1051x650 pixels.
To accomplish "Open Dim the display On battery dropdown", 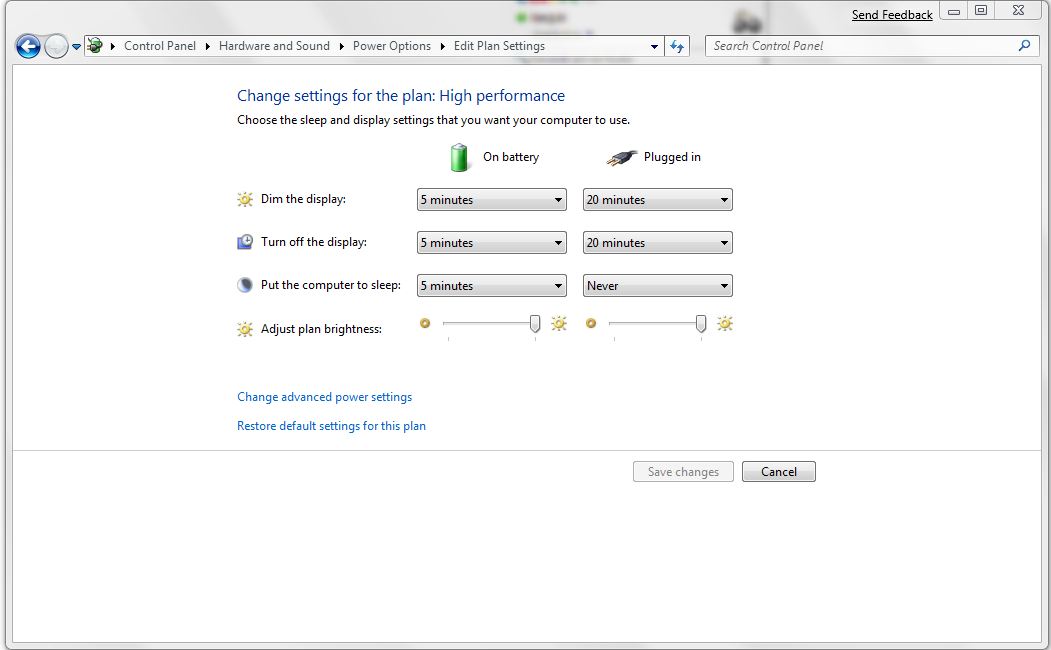I will click(491, 200).
